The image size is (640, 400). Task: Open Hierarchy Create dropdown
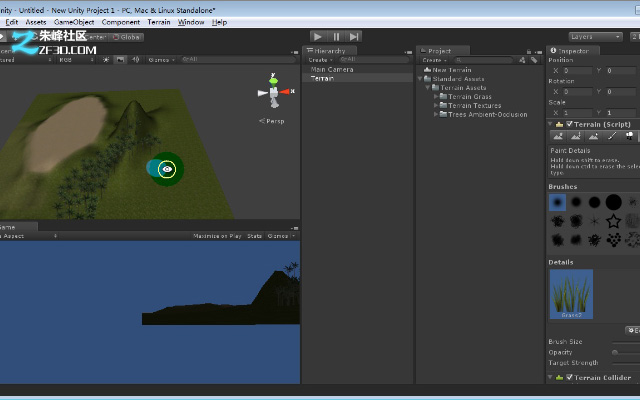(x=320, y=60)
